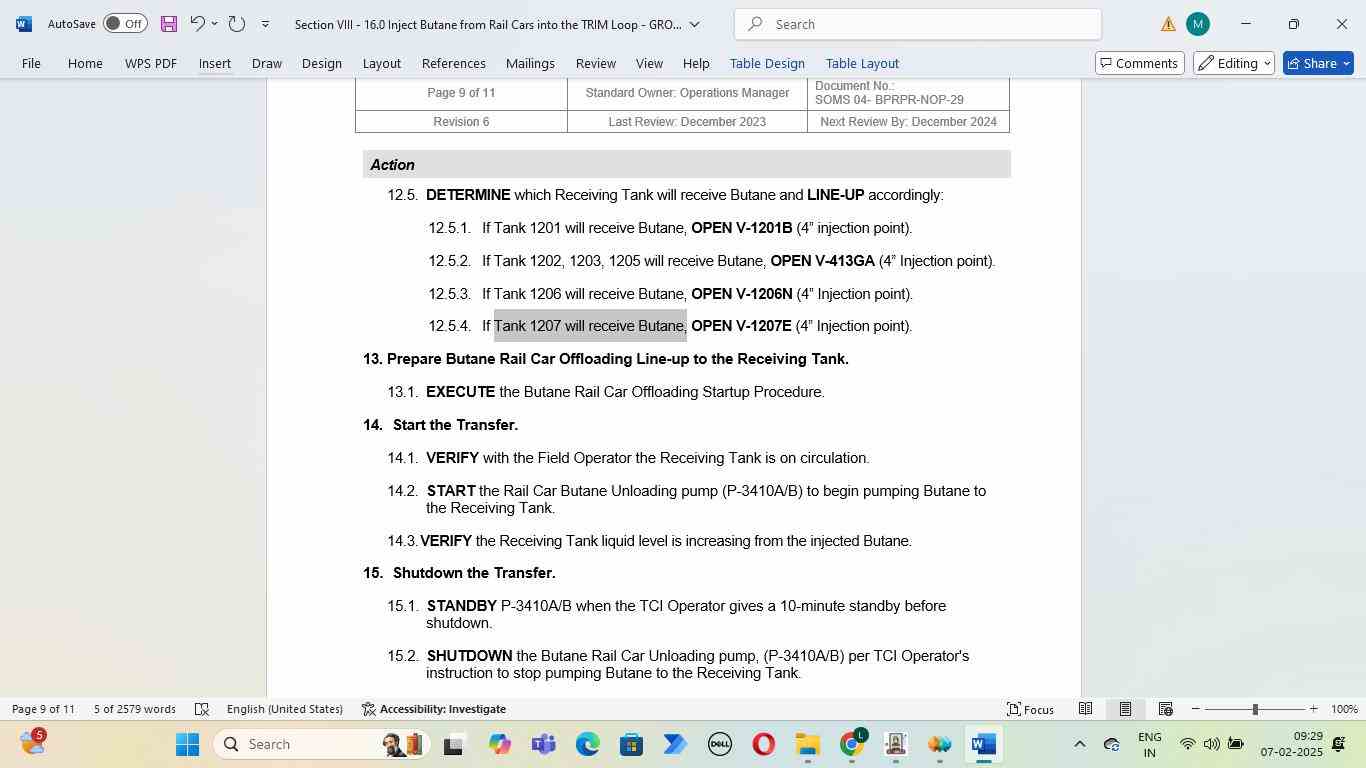
Task: Click the warning alert icon
Action: click(x=1168, y=24)
